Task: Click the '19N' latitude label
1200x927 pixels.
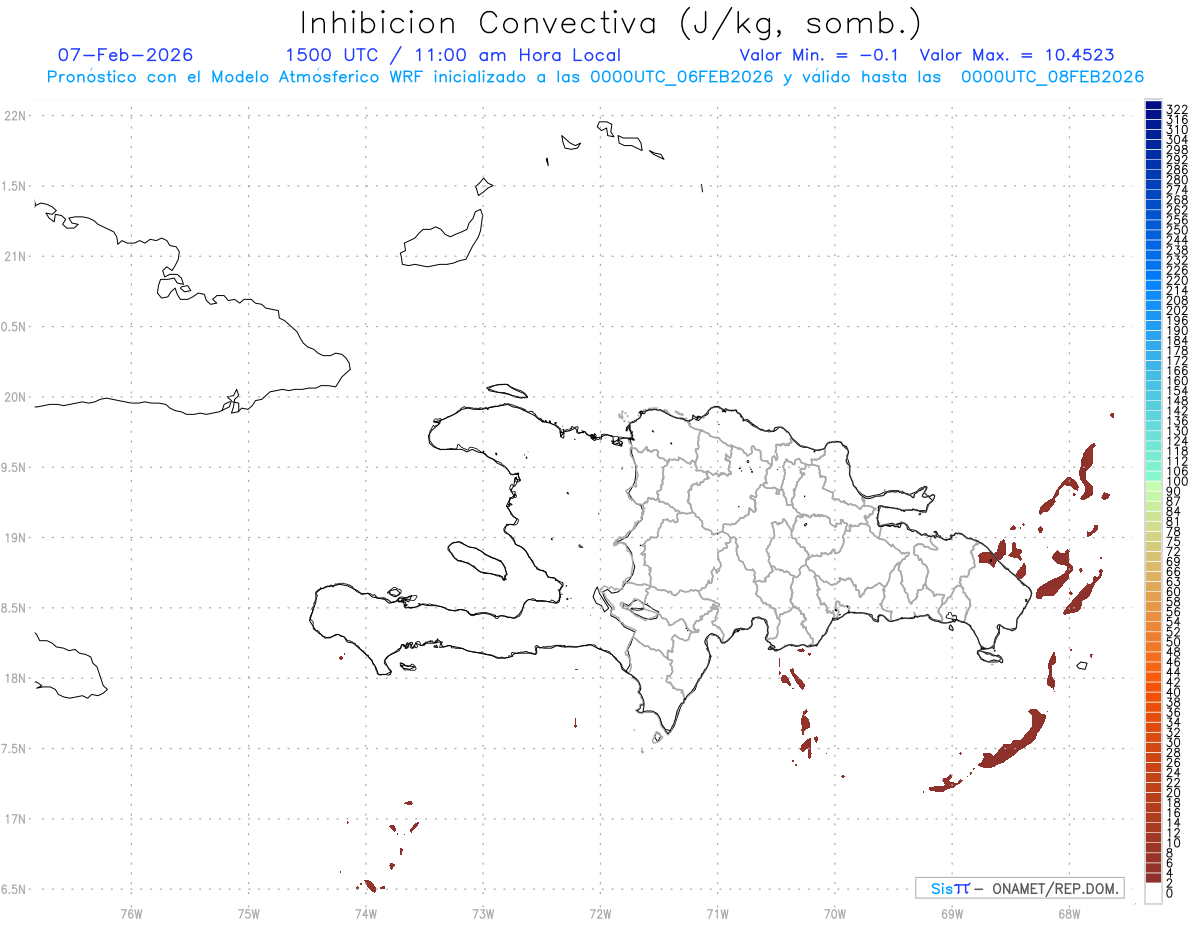Action: coord(15,537)
